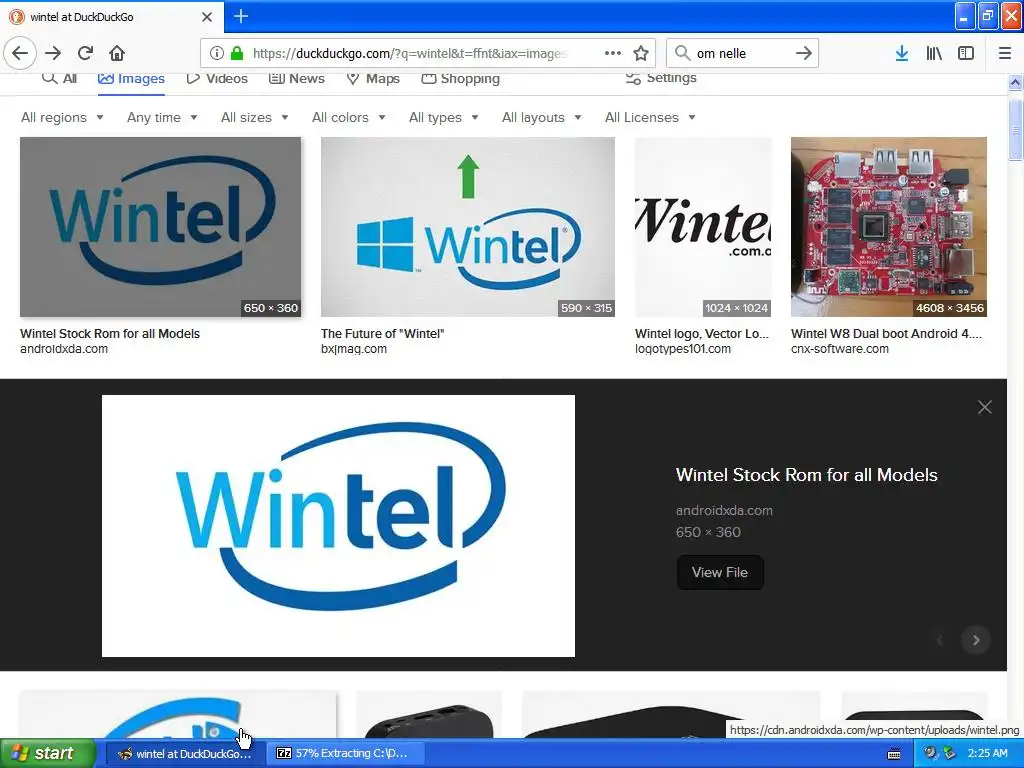Switch to the Shopping tab
1024x768 pixels.
[x=460, y=78]
